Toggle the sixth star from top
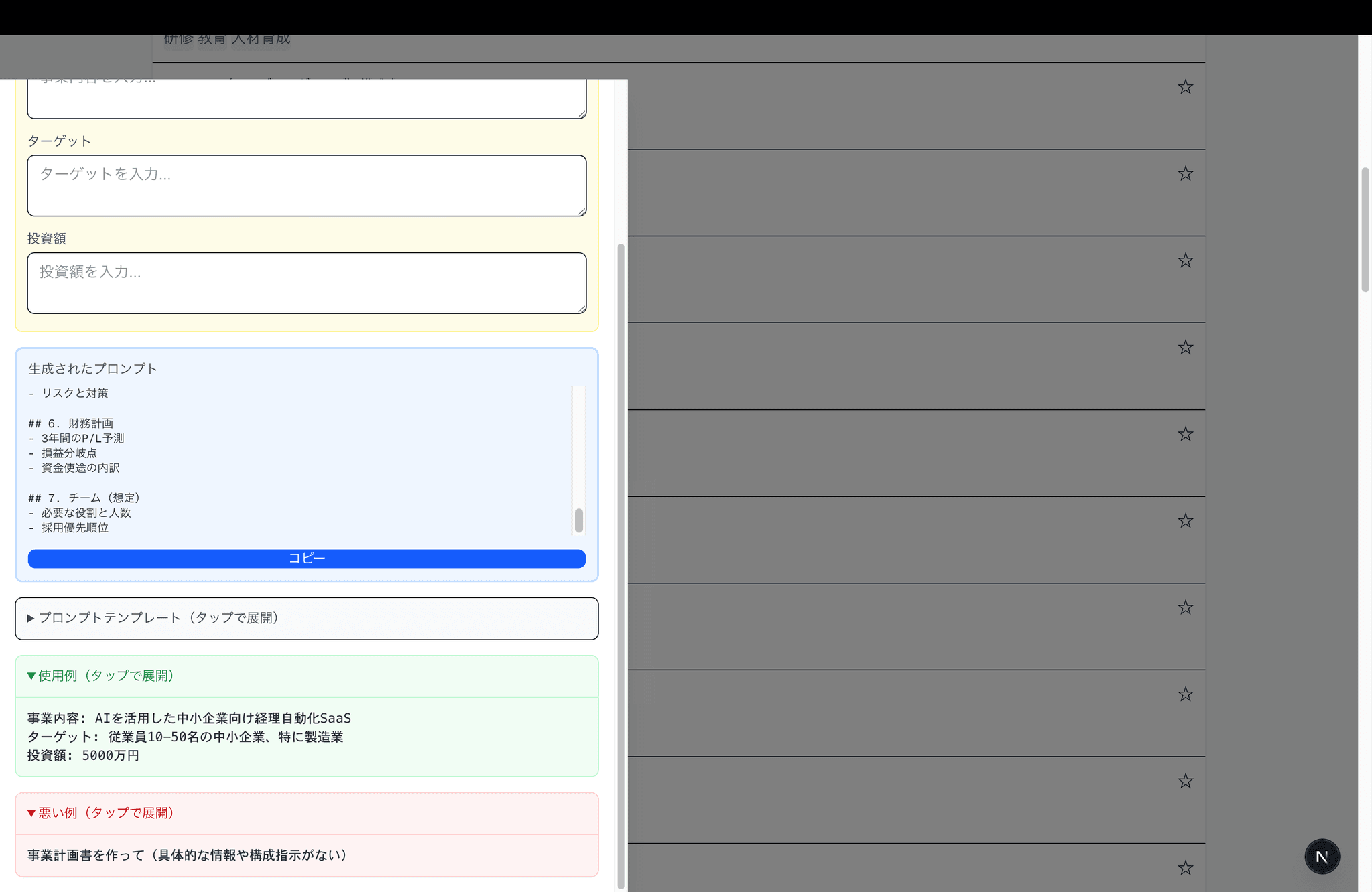This screenshot has height=892, width=1372. (1185, 521)
